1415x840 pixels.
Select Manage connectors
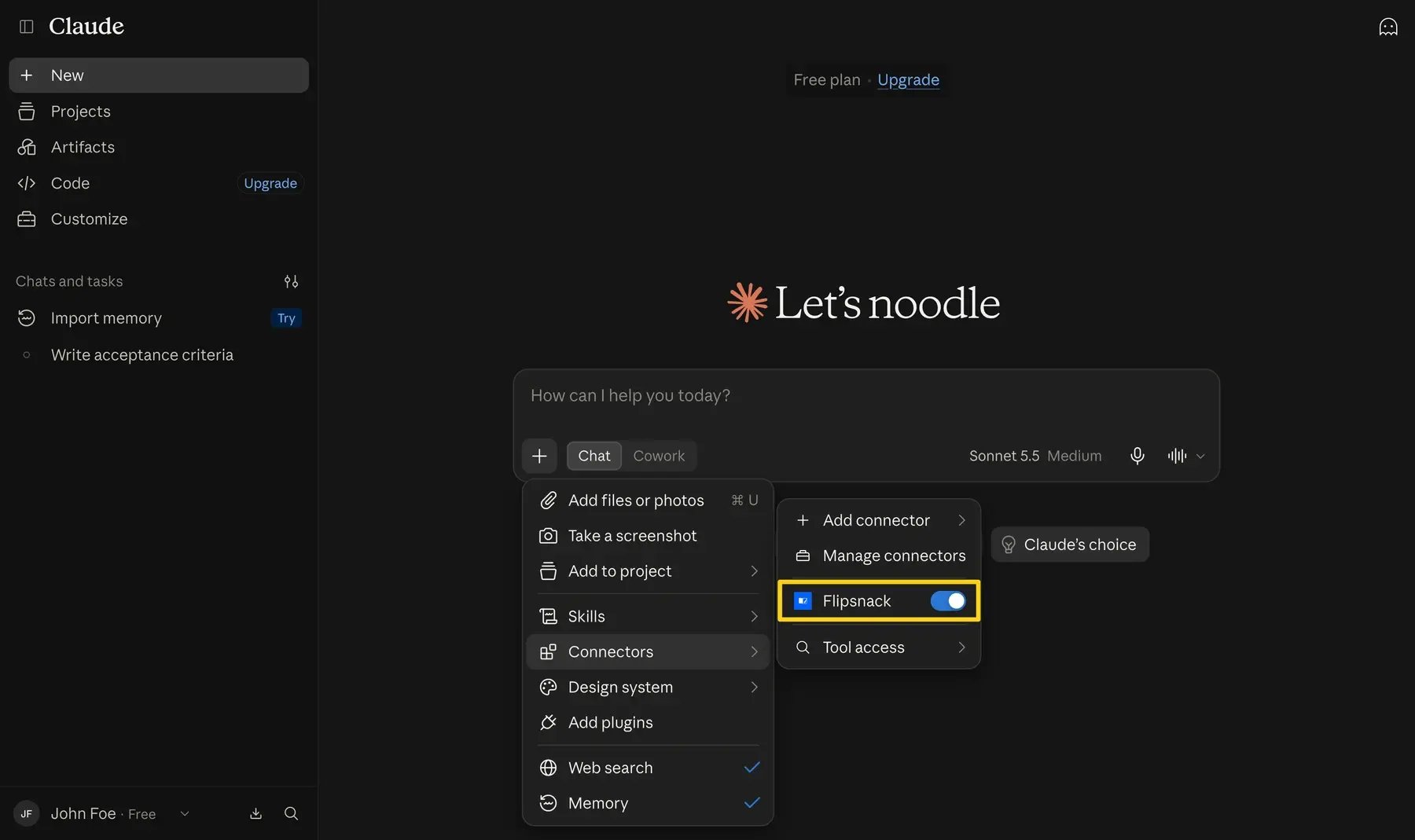(879, 556)
